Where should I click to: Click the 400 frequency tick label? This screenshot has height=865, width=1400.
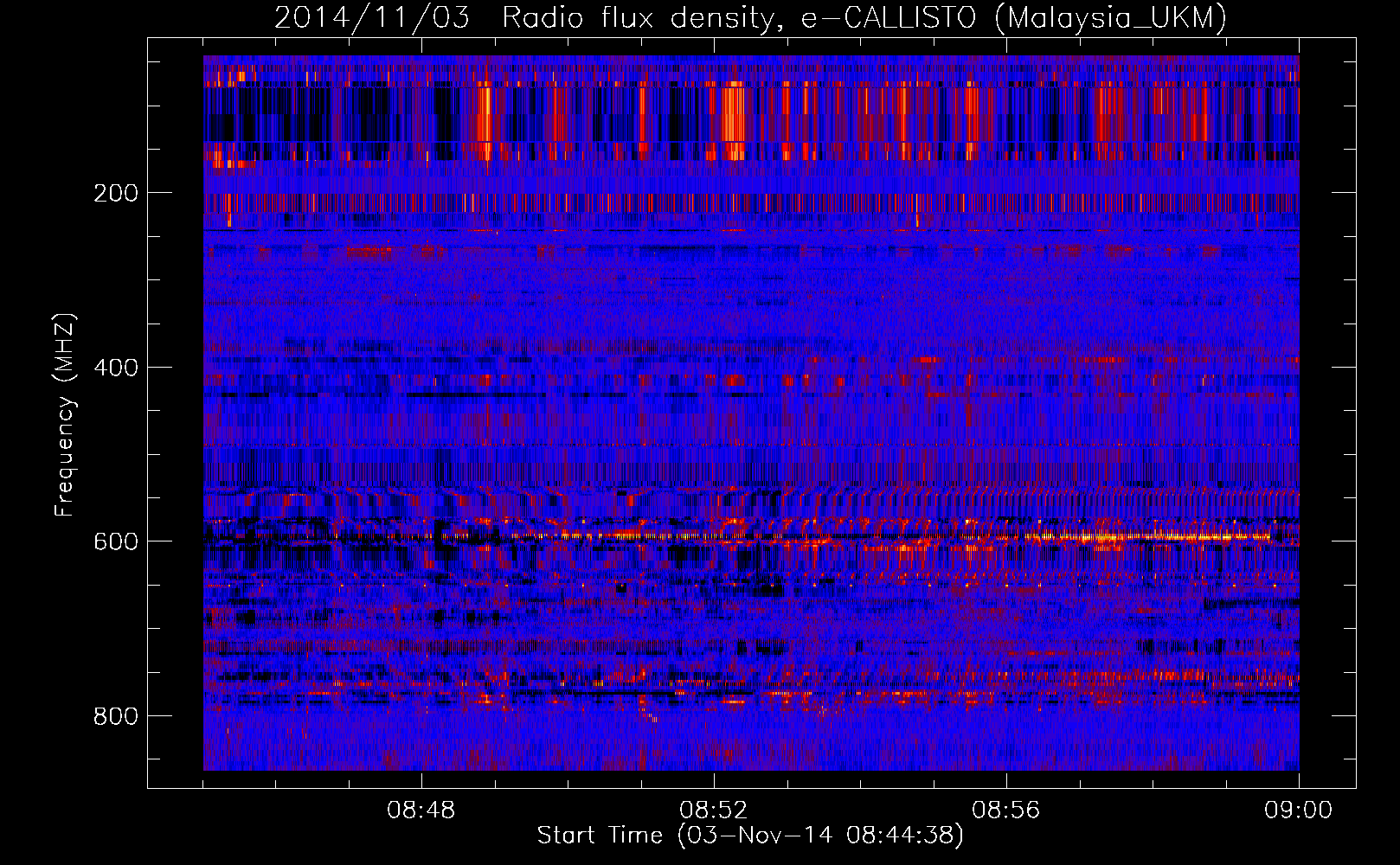[x=116, y=368]
